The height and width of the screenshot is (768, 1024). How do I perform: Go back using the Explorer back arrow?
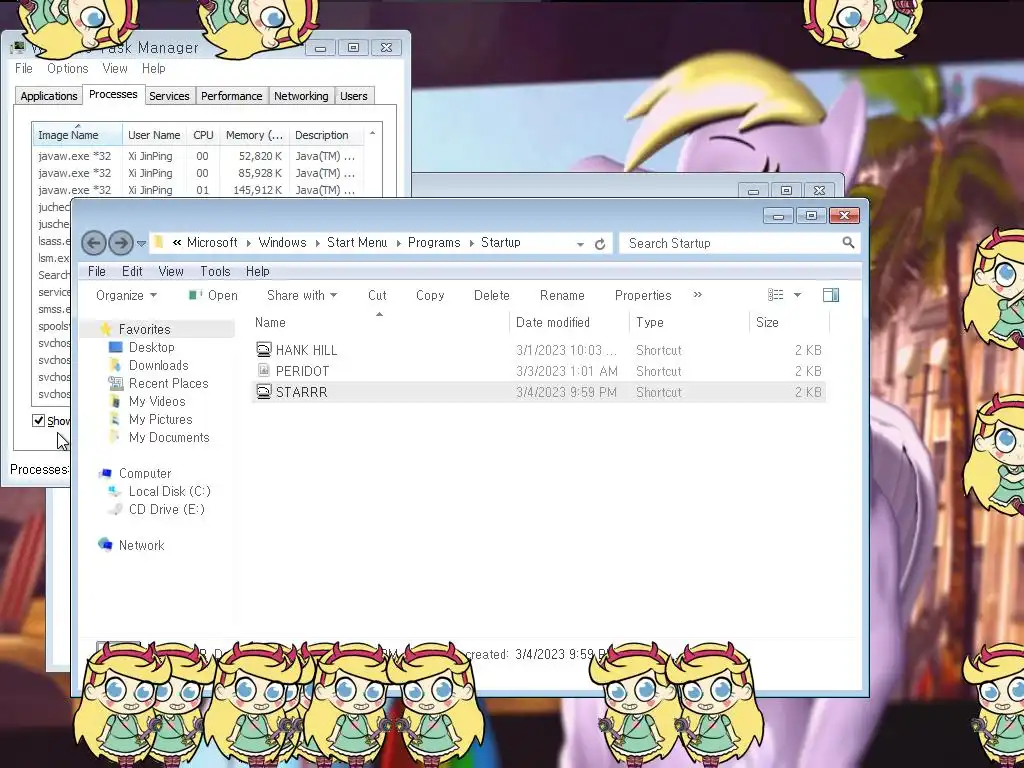point(93,244)
